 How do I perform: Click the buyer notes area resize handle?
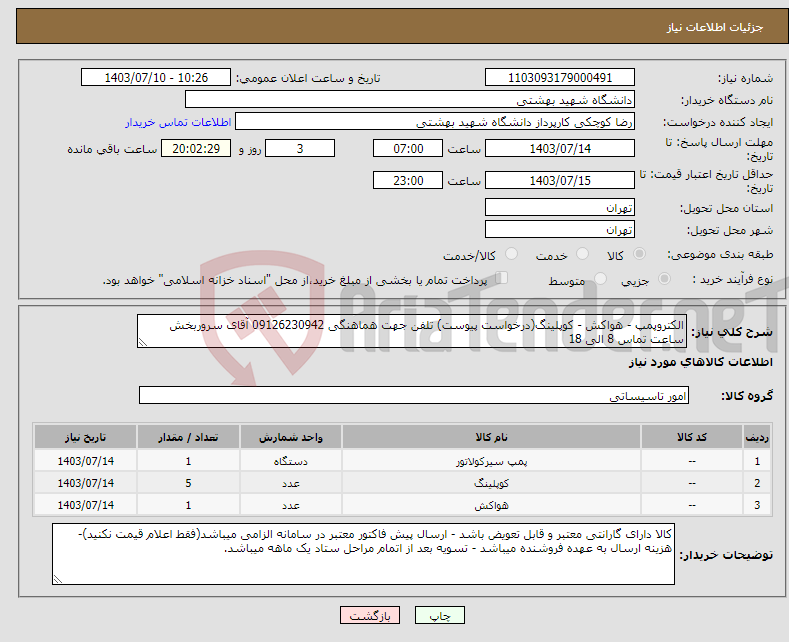pos(58,579)
